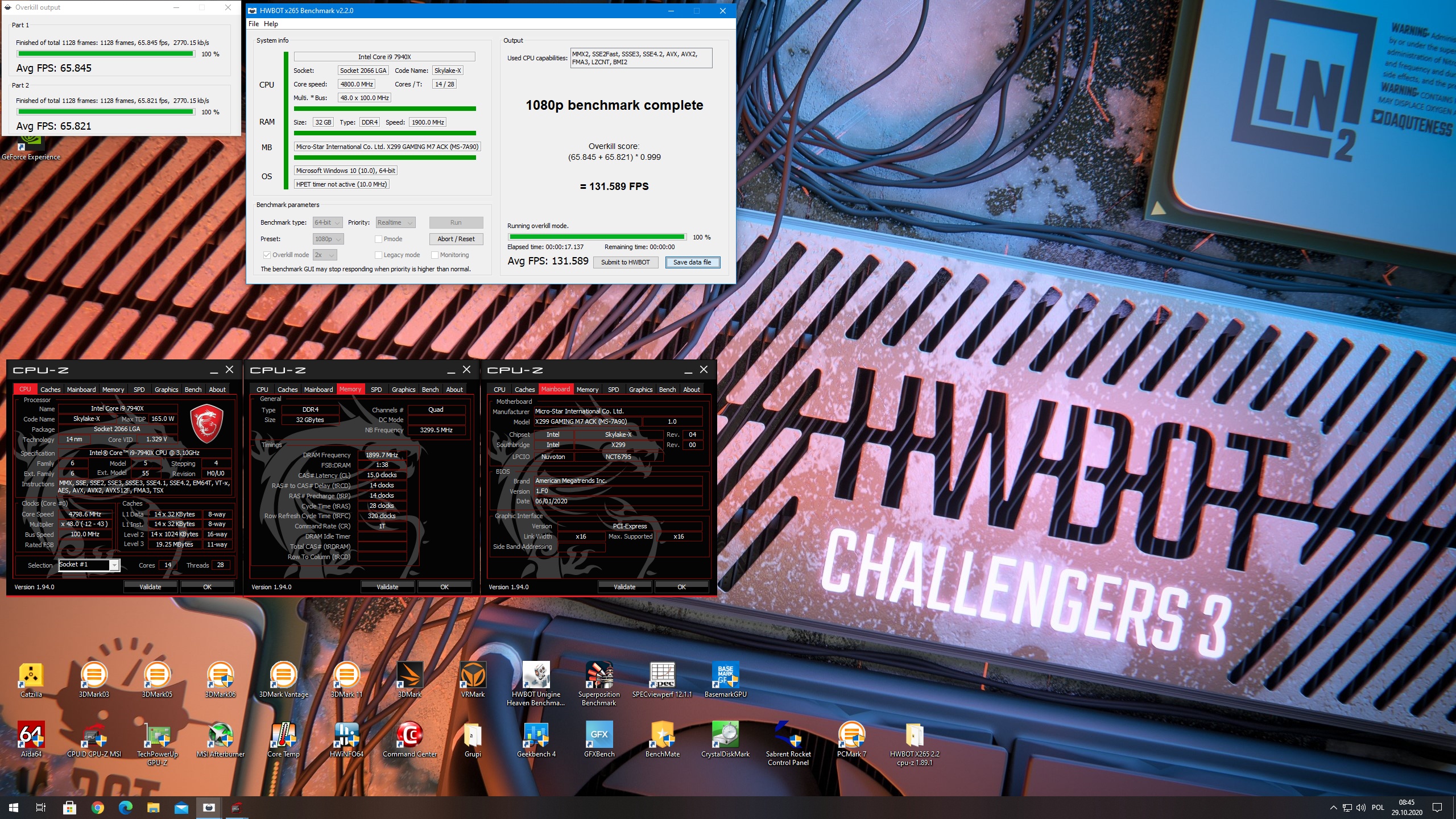The height and width of the screenshot is (819, 1456).
Task: Open the Help menu in HWBOT x265
Action: click(271, 24)
